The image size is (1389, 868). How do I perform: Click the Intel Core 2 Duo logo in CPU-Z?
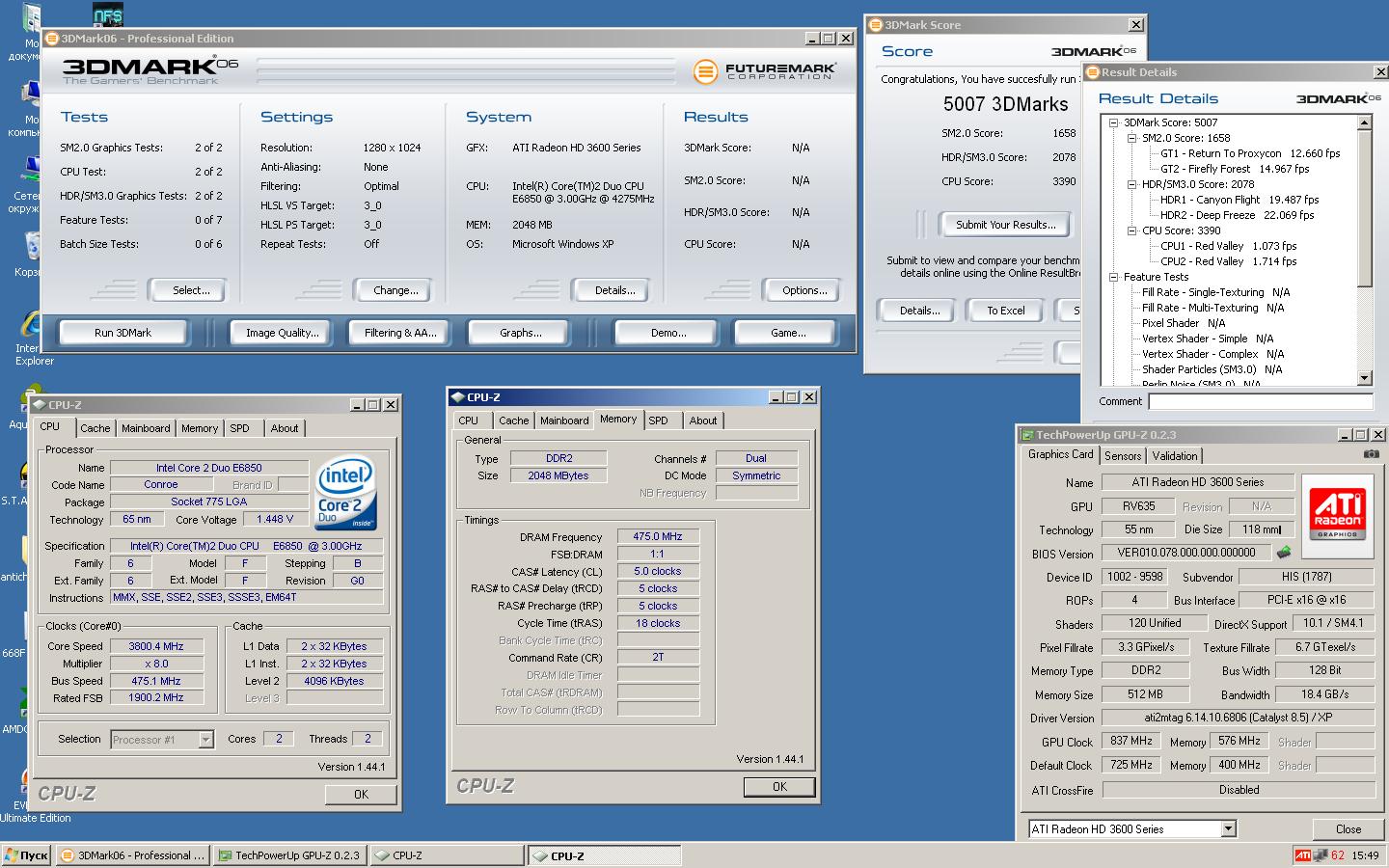[x=345, y=494]
